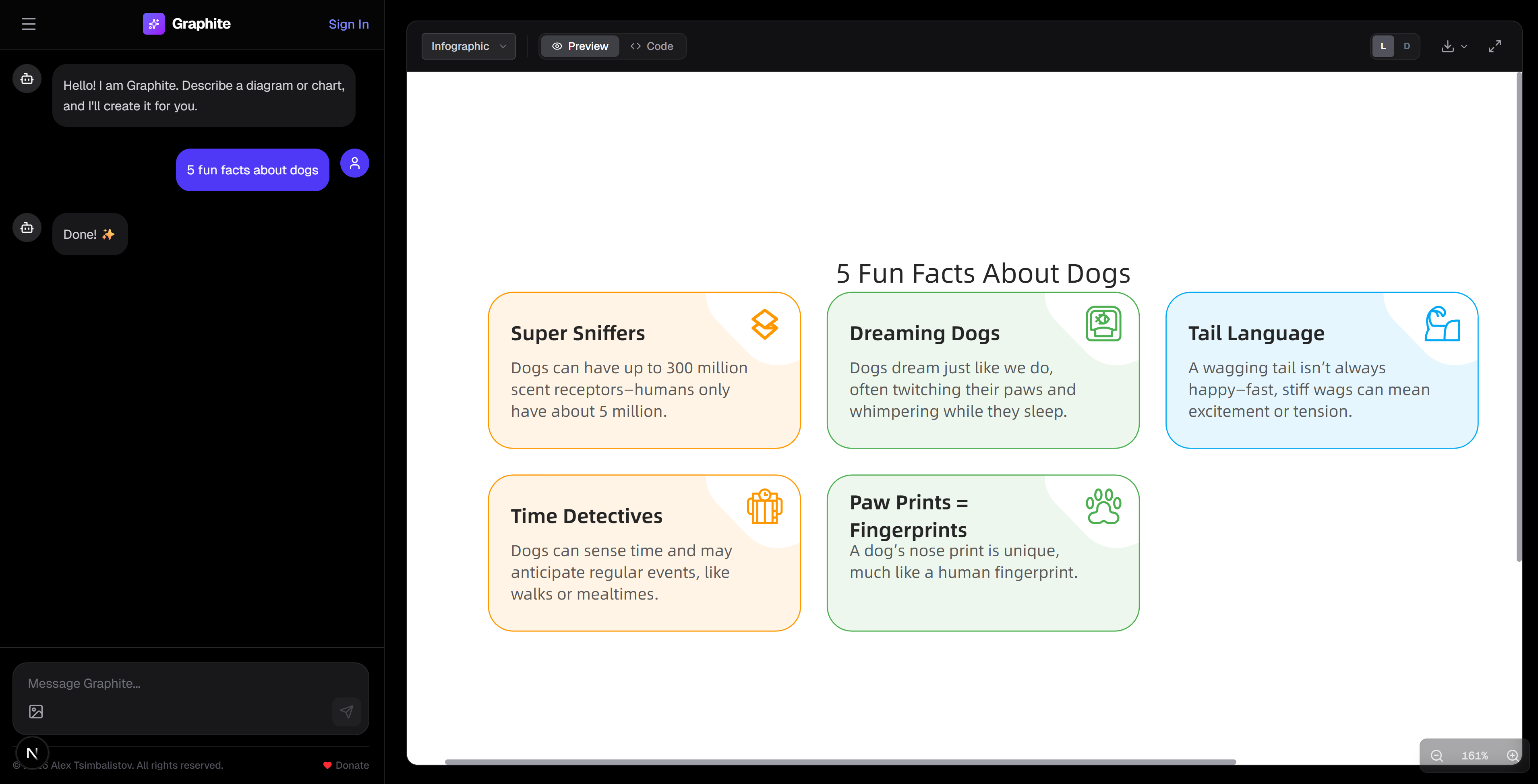Click the robot avatar beside the greeting

26,78
